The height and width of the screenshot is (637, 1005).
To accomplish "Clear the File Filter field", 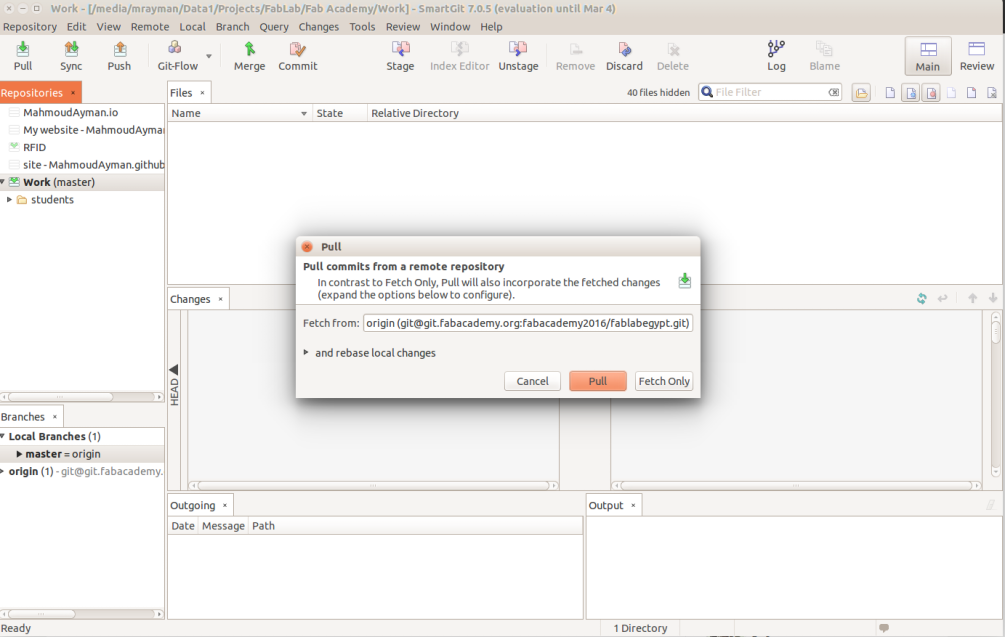I will point(833,92).
